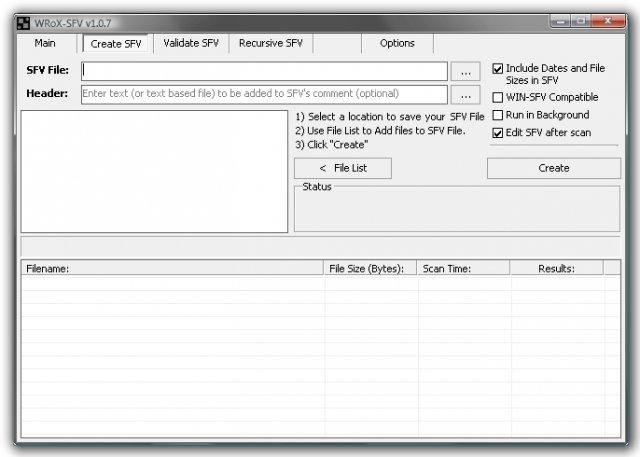
Task: Click the Scan Time column header
Action: [x=463, y=268]
